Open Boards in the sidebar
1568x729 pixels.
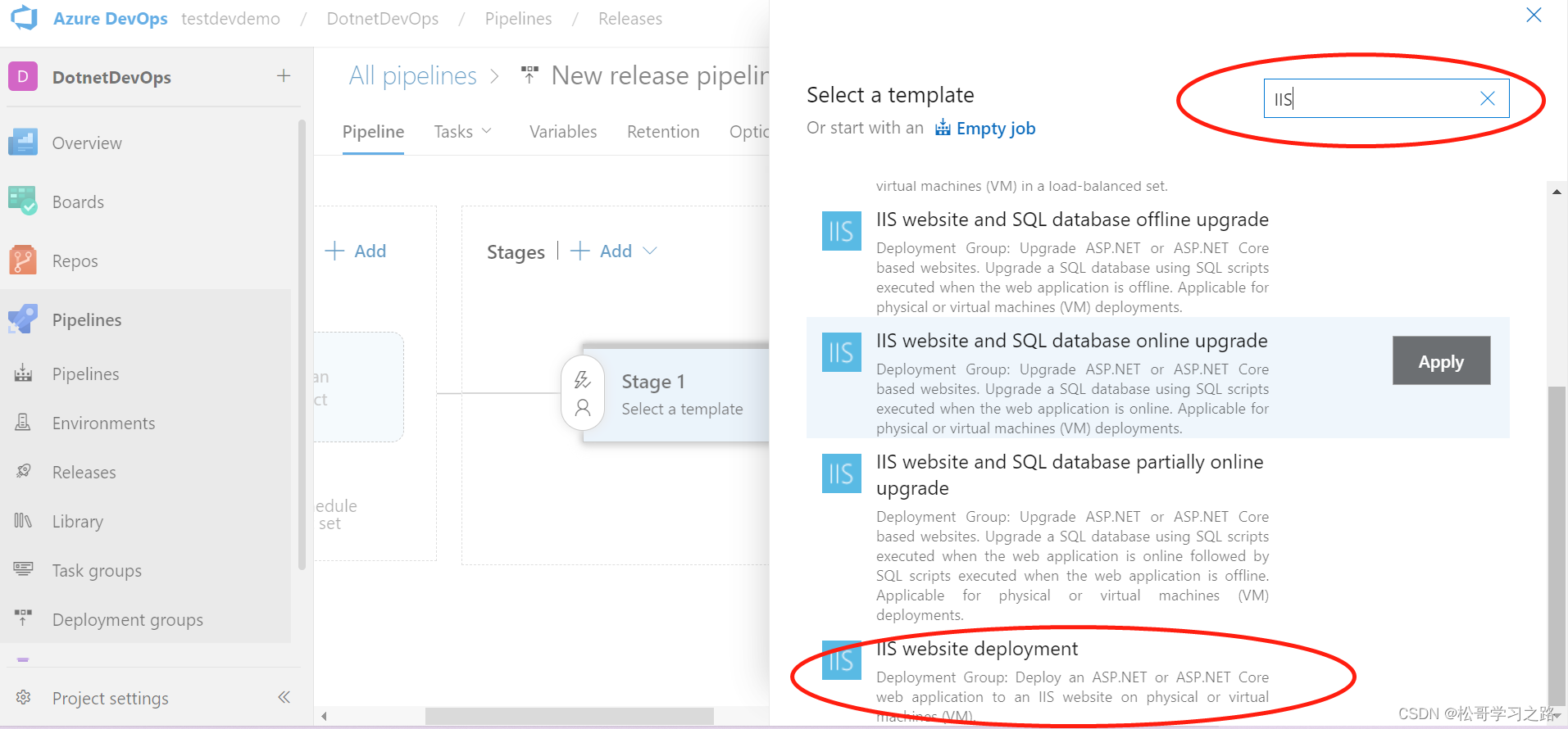click(x=78, y=202)
